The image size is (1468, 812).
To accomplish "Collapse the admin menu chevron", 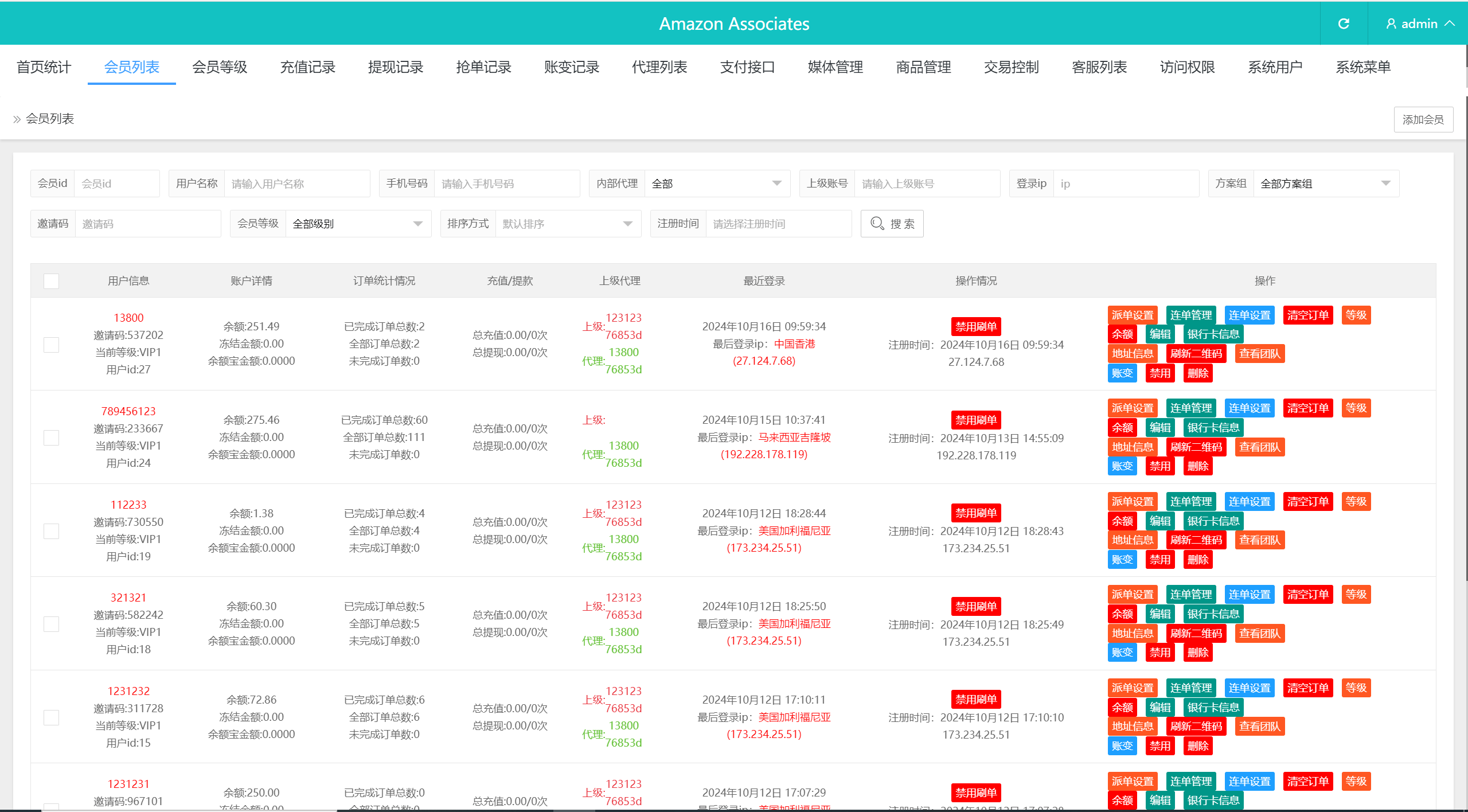I will coord(1450,24).
